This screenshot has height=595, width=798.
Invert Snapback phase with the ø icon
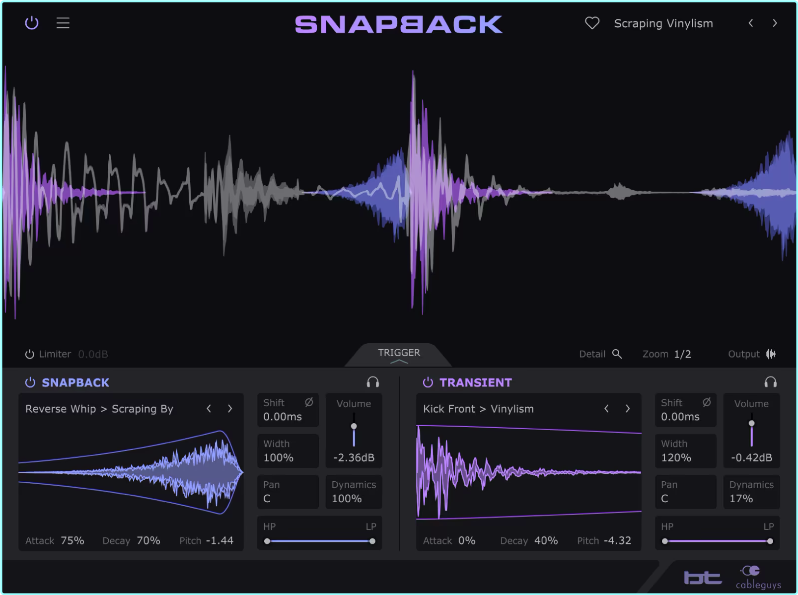pyautogui.click(x=309, y=402)
